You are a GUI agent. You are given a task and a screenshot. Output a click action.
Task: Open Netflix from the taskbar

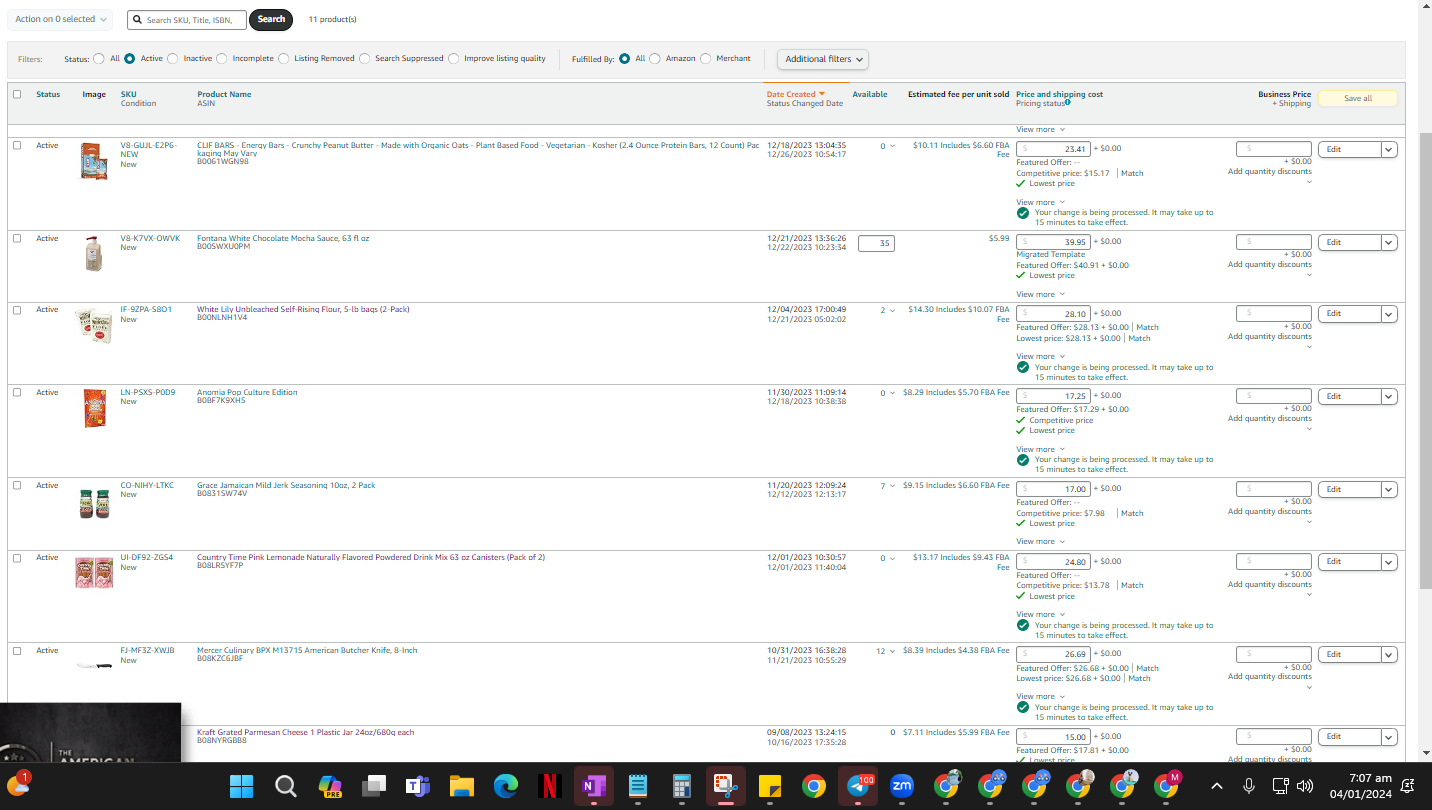click(549, 786)
